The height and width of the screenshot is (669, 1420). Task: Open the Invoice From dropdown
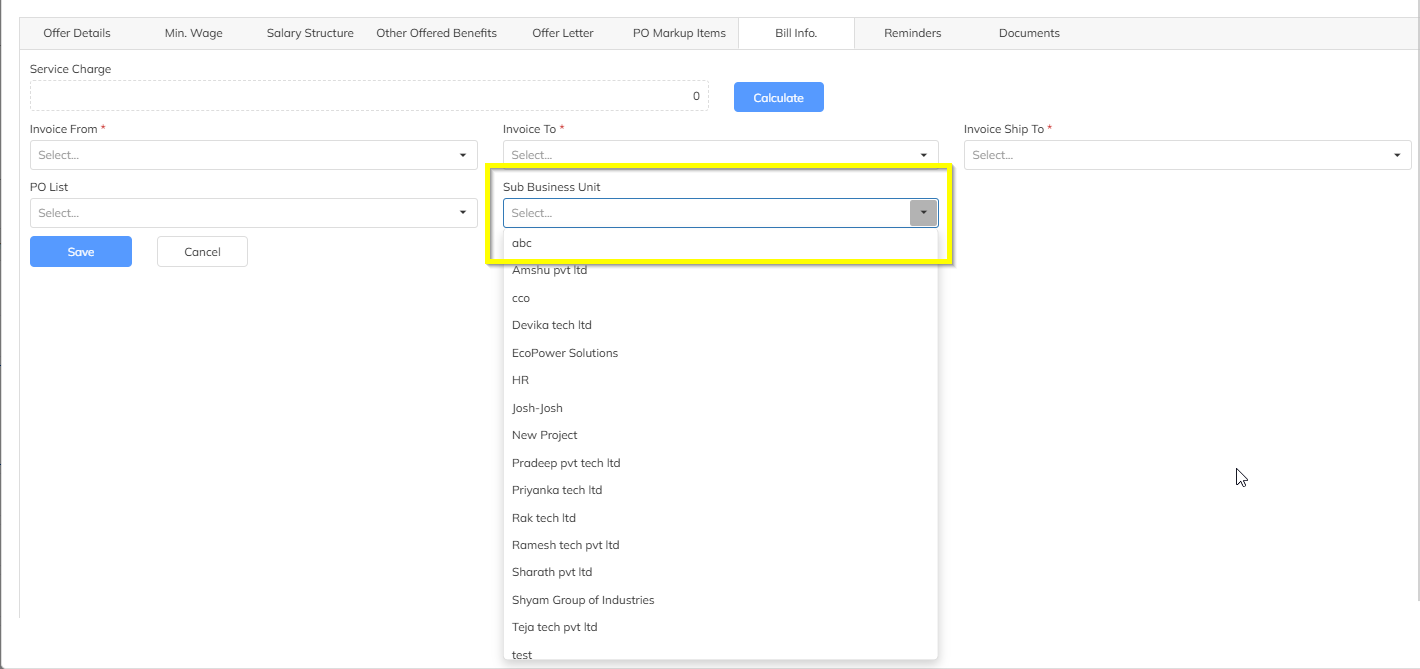253,155
